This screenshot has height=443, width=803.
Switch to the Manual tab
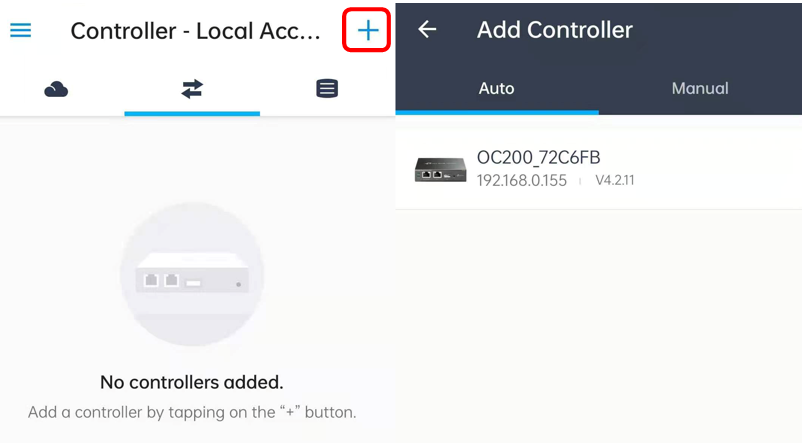(x=700, y=89)
